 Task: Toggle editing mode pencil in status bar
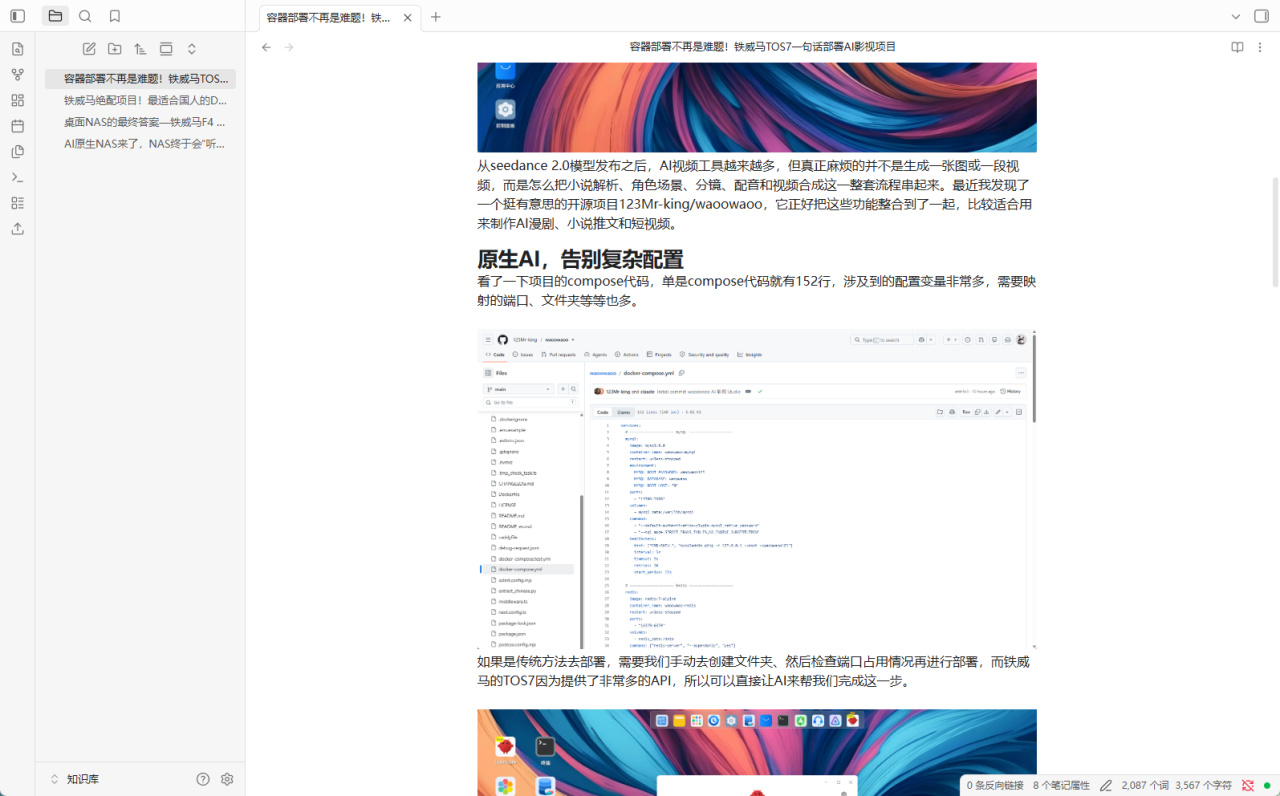(x=1106, y=786)
